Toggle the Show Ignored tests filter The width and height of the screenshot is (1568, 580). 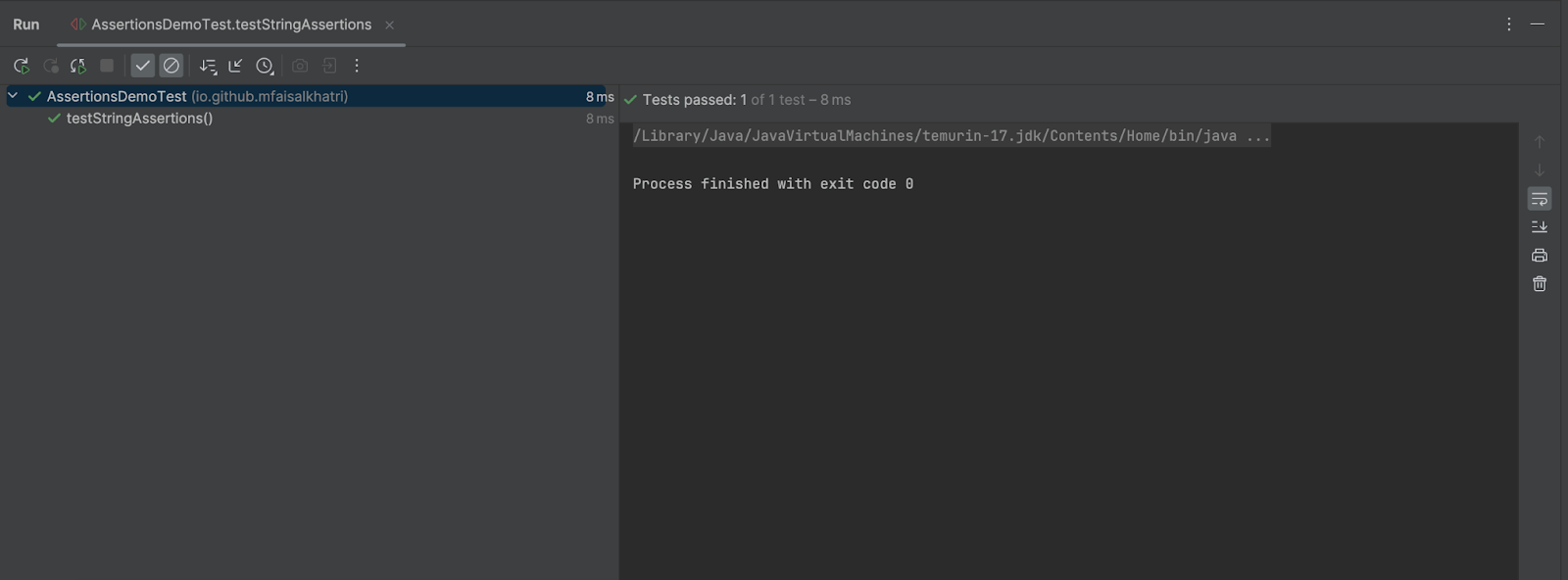click(x=171, y=65)
